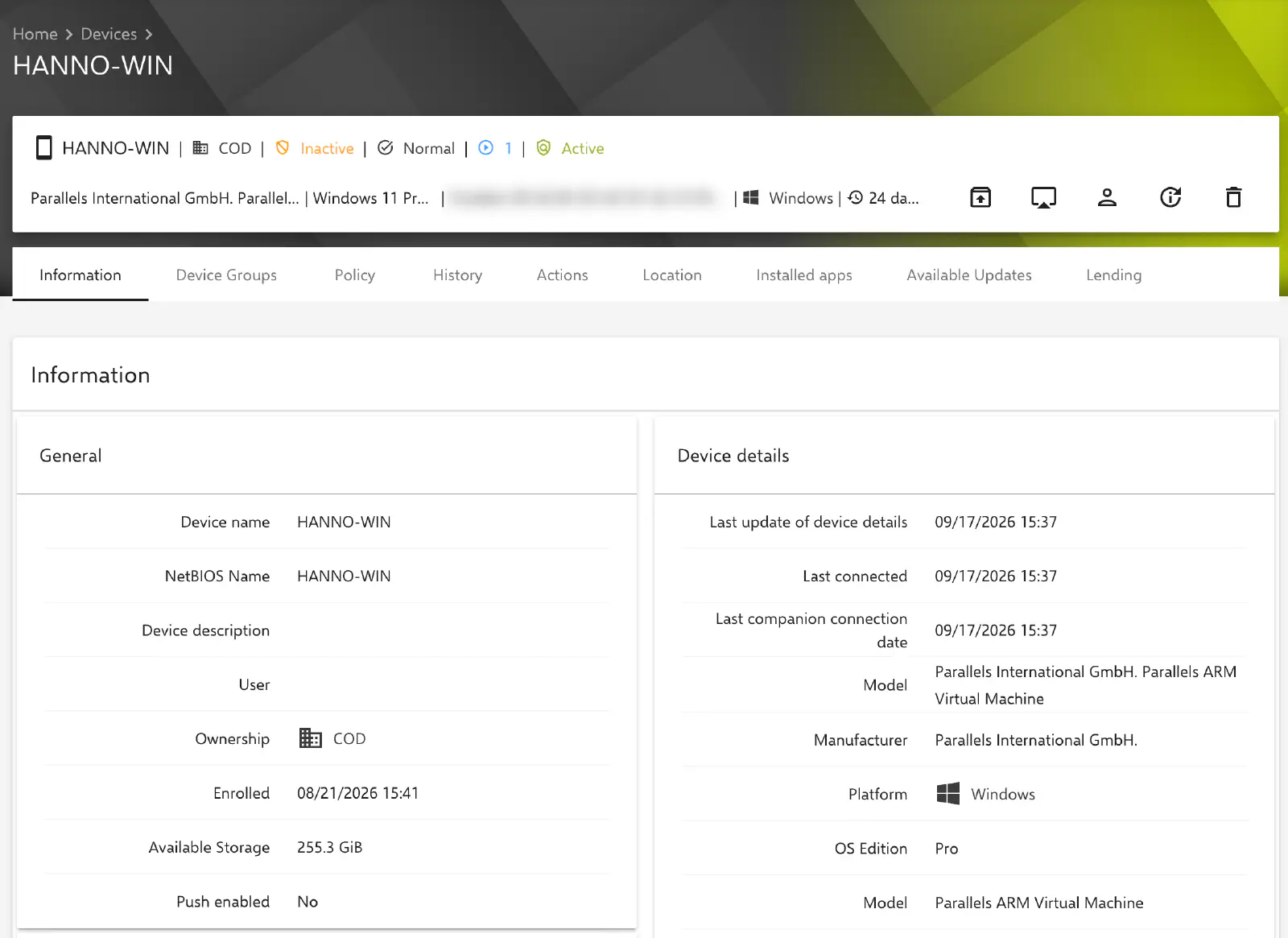Click Enrolled date 08/21/2026 15:41

click(358, 793)
